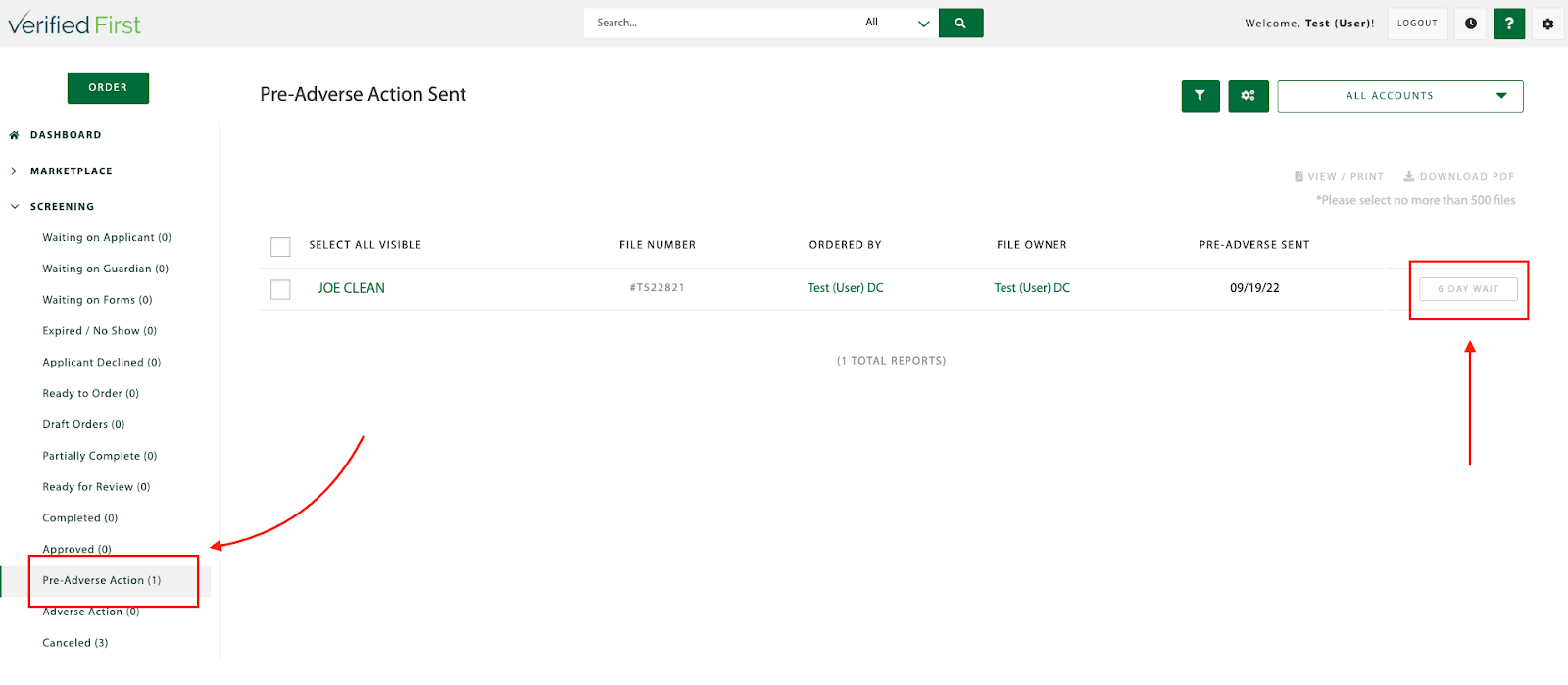
Task: Click the green Order button
Action: coord(108,88)
